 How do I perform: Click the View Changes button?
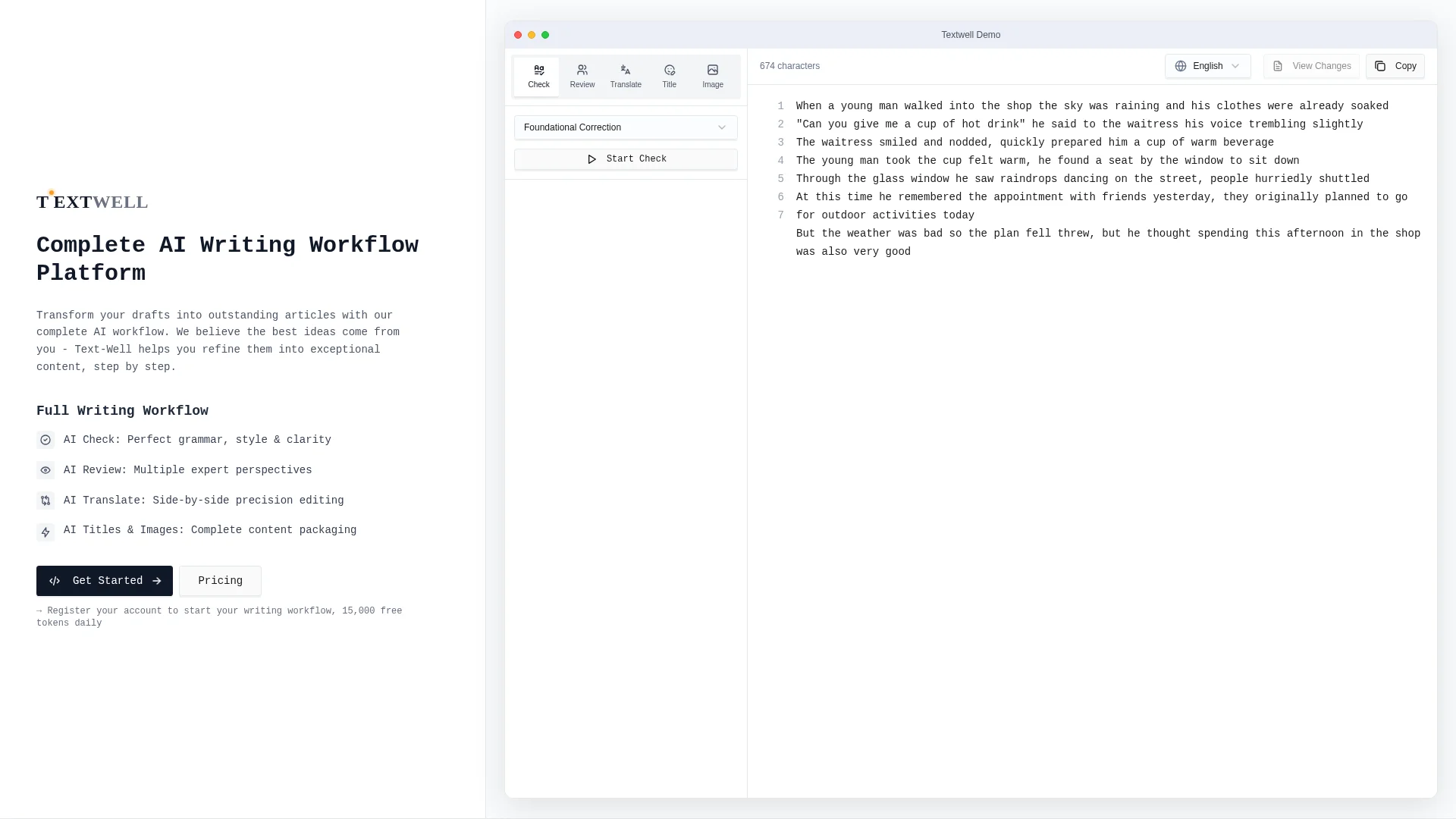point(1311,66)
